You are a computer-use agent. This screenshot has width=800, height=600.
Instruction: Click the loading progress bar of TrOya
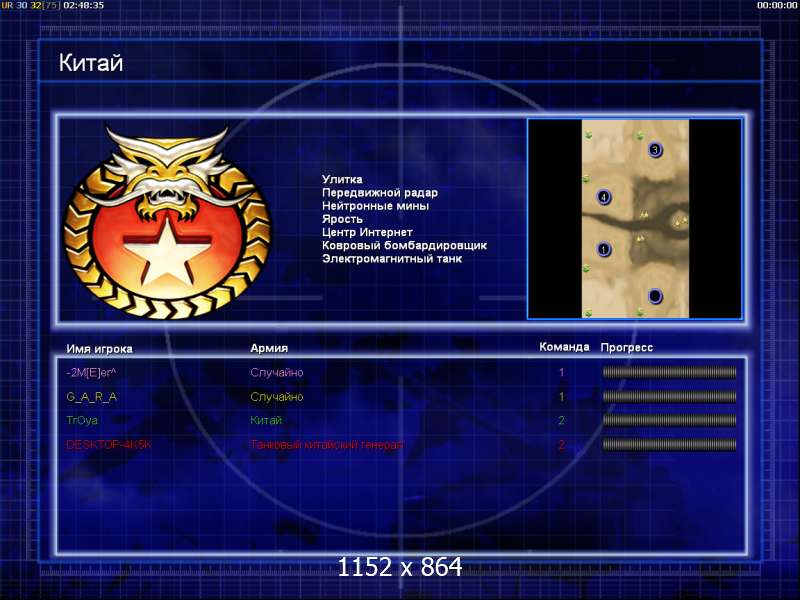669,420
